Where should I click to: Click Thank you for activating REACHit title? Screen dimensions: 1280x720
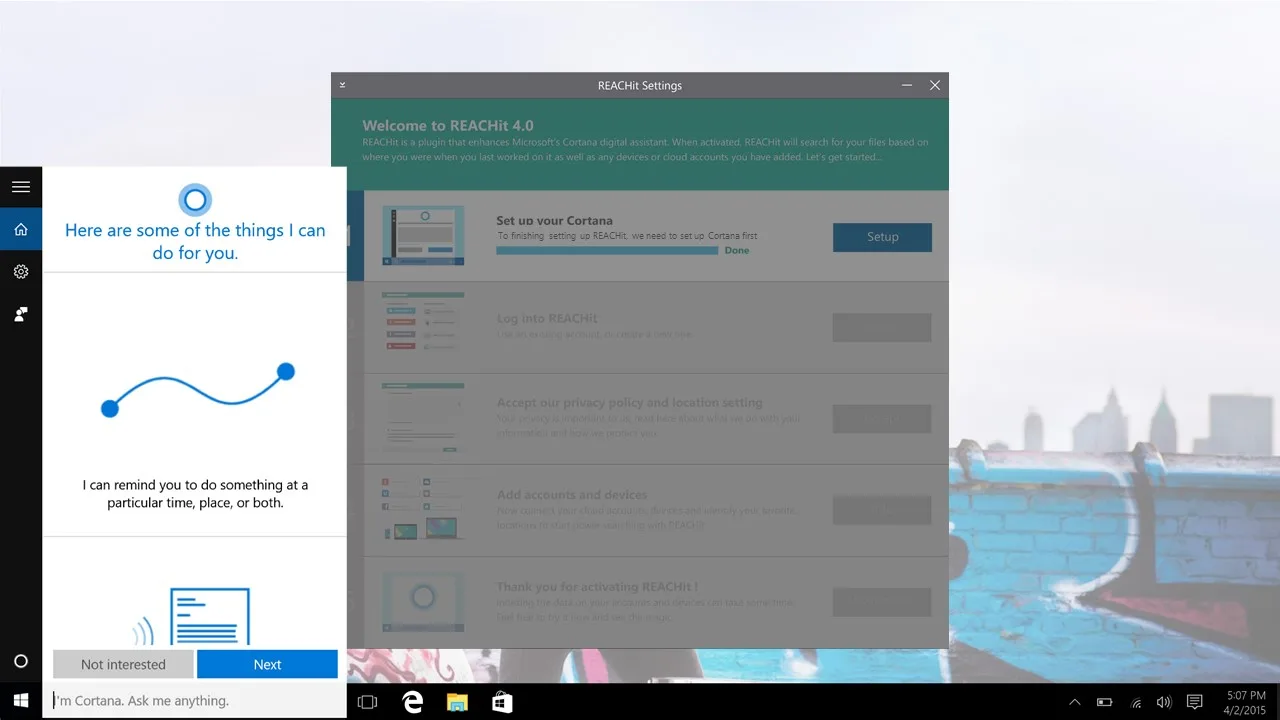click(x=597, y=587)
